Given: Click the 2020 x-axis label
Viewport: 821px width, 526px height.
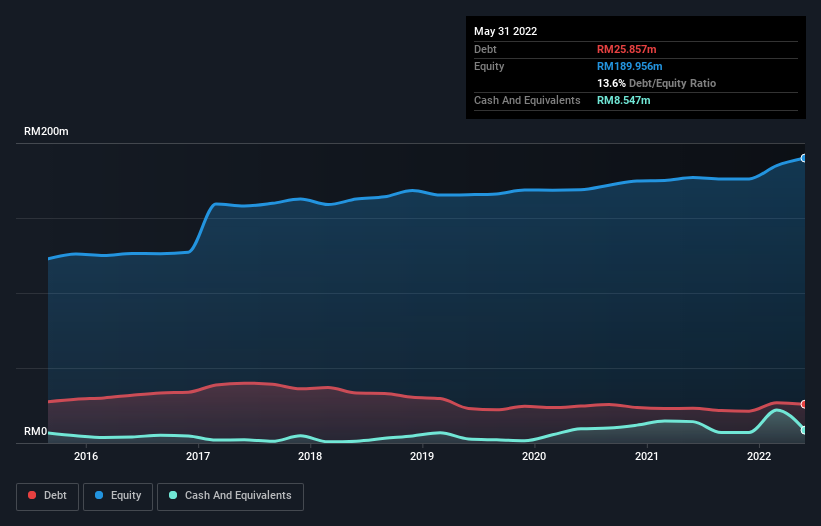Looking at the screenshot, I should (x=534, y=456).
